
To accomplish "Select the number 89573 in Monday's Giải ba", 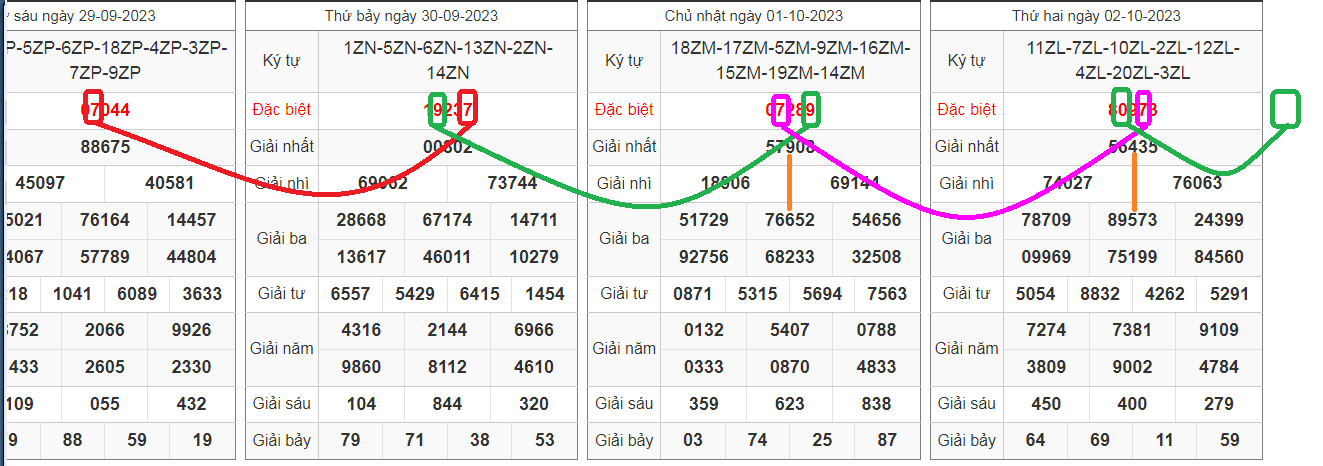I will (x=1133, y=220).
